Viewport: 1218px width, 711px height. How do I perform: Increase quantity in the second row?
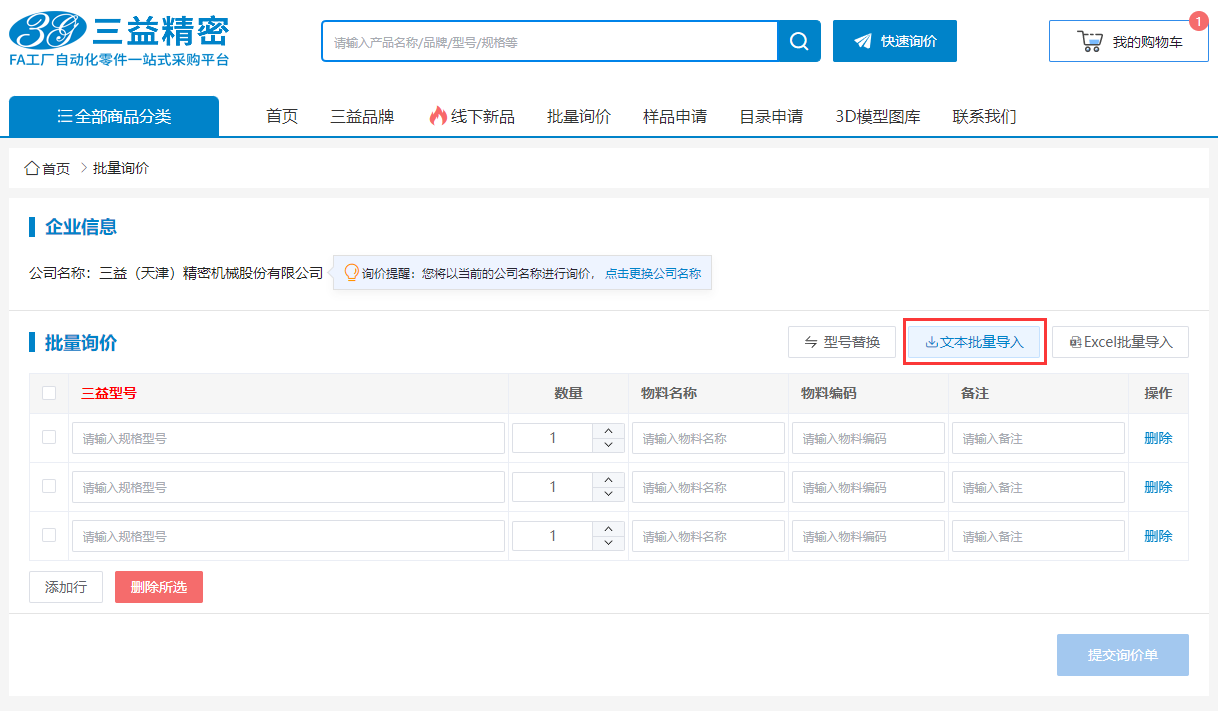click(x=608, y=480)
